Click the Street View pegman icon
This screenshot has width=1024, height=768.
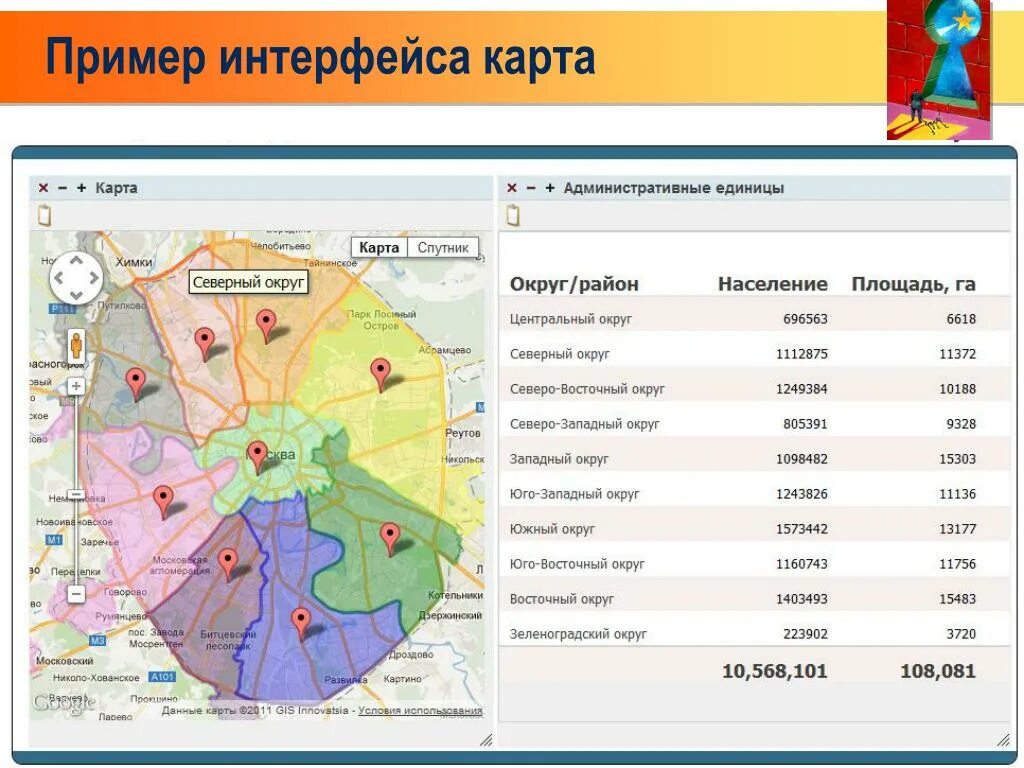pyautogui.click(x=76, y=345)
